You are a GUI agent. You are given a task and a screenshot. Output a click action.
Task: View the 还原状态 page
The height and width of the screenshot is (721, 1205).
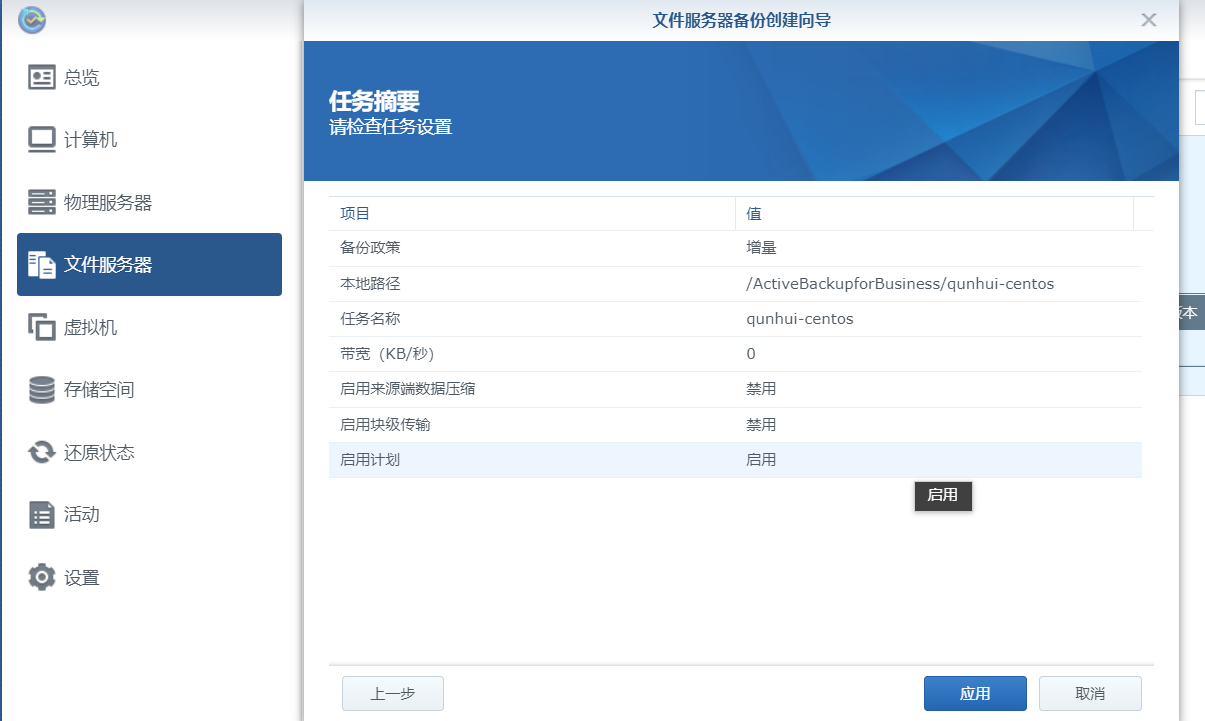(x=149, y=452)
